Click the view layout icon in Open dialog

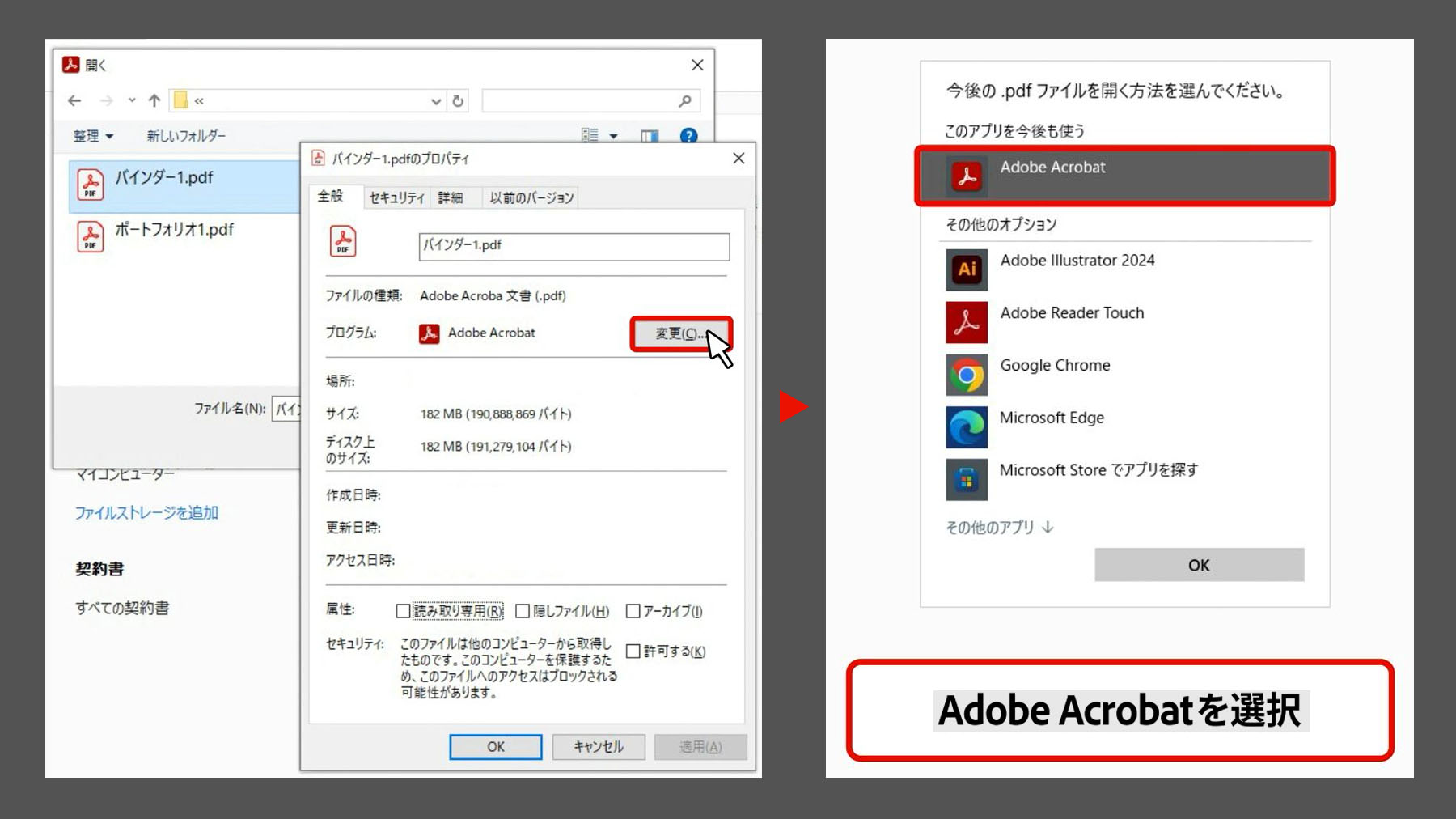coord(590,135)
